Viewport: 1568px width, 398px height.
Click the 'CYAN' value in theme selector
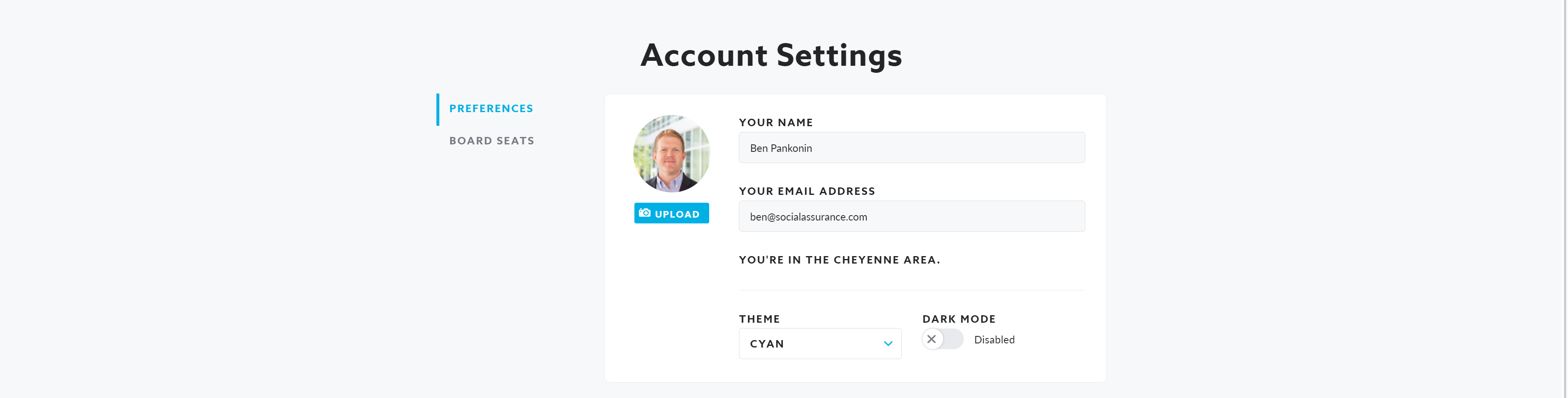767,344
